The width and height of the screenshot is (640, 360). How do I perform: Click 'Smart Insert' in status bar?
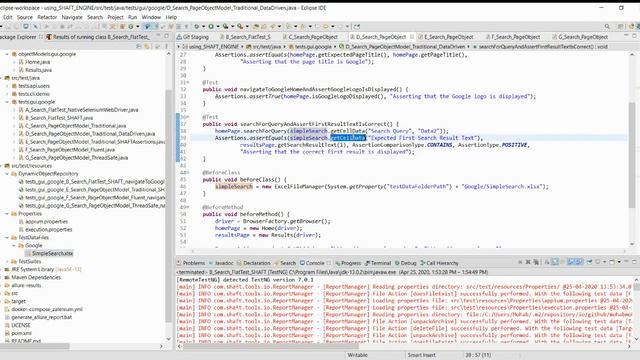tap(421, 355)
